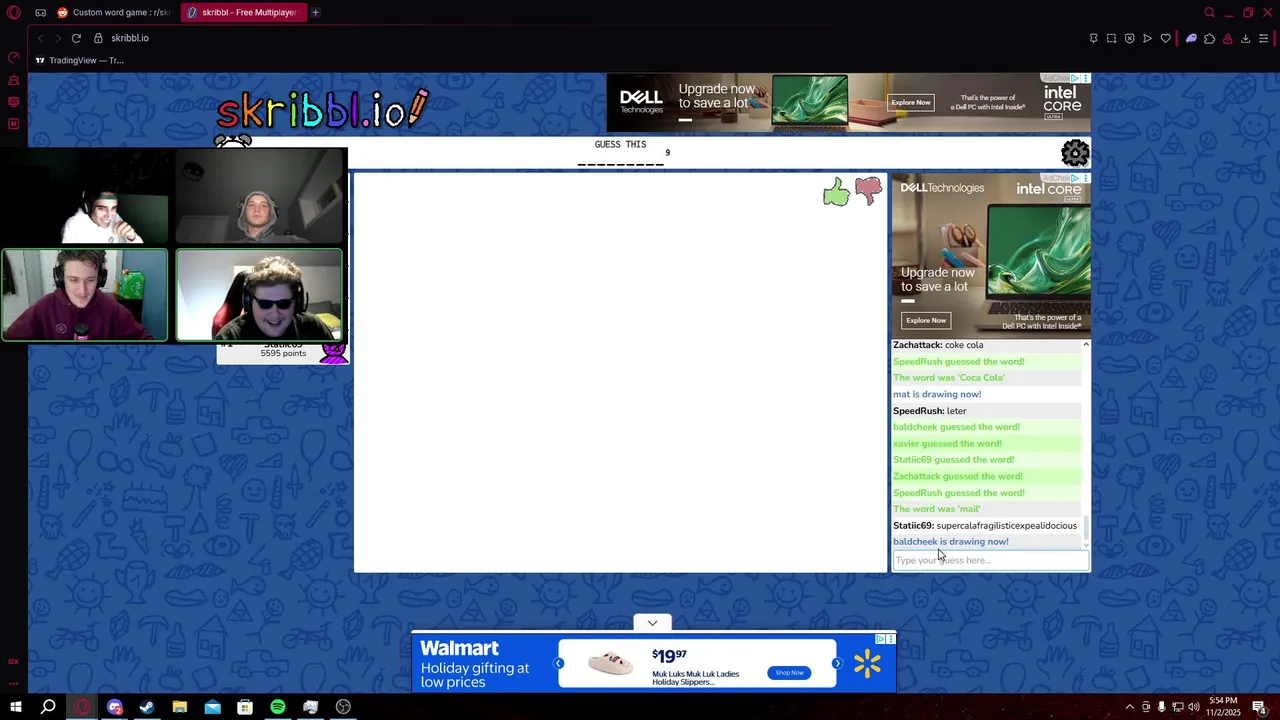Click Explore Now in top Dell banner

(x=911, y=102)
